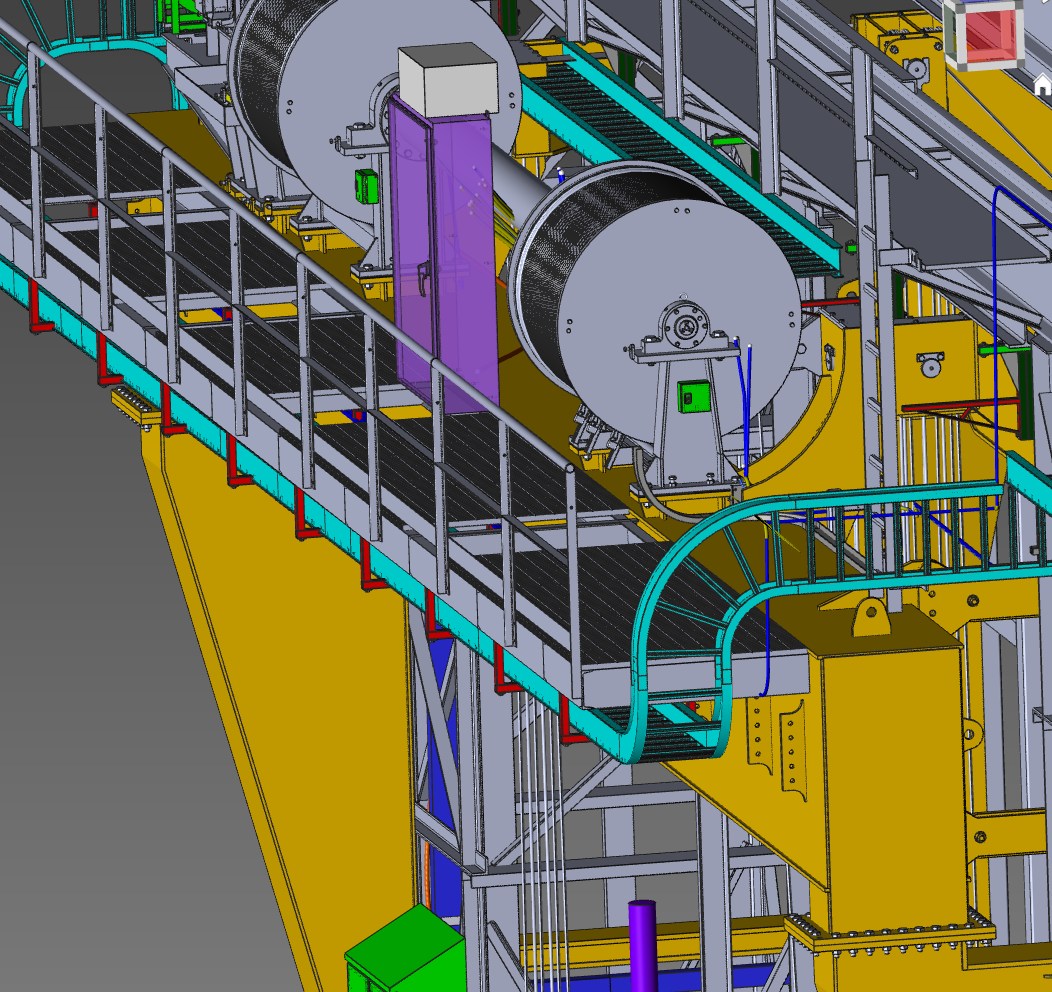Select the white box atop the purple cabinet

coord(446,80)
